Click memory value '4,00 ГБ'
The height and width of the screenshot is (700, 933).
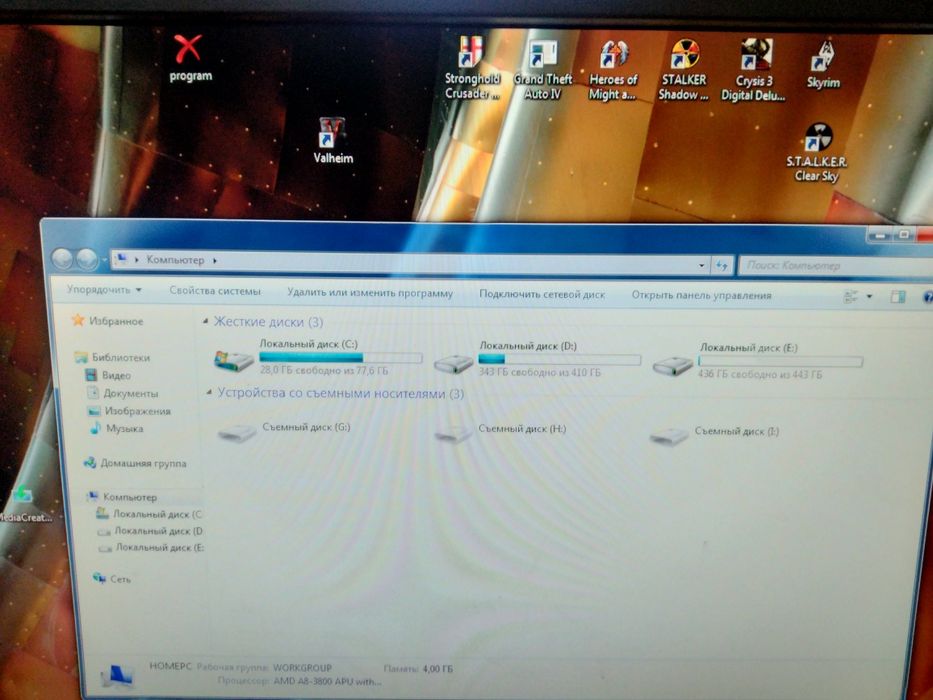click(437, 668)
